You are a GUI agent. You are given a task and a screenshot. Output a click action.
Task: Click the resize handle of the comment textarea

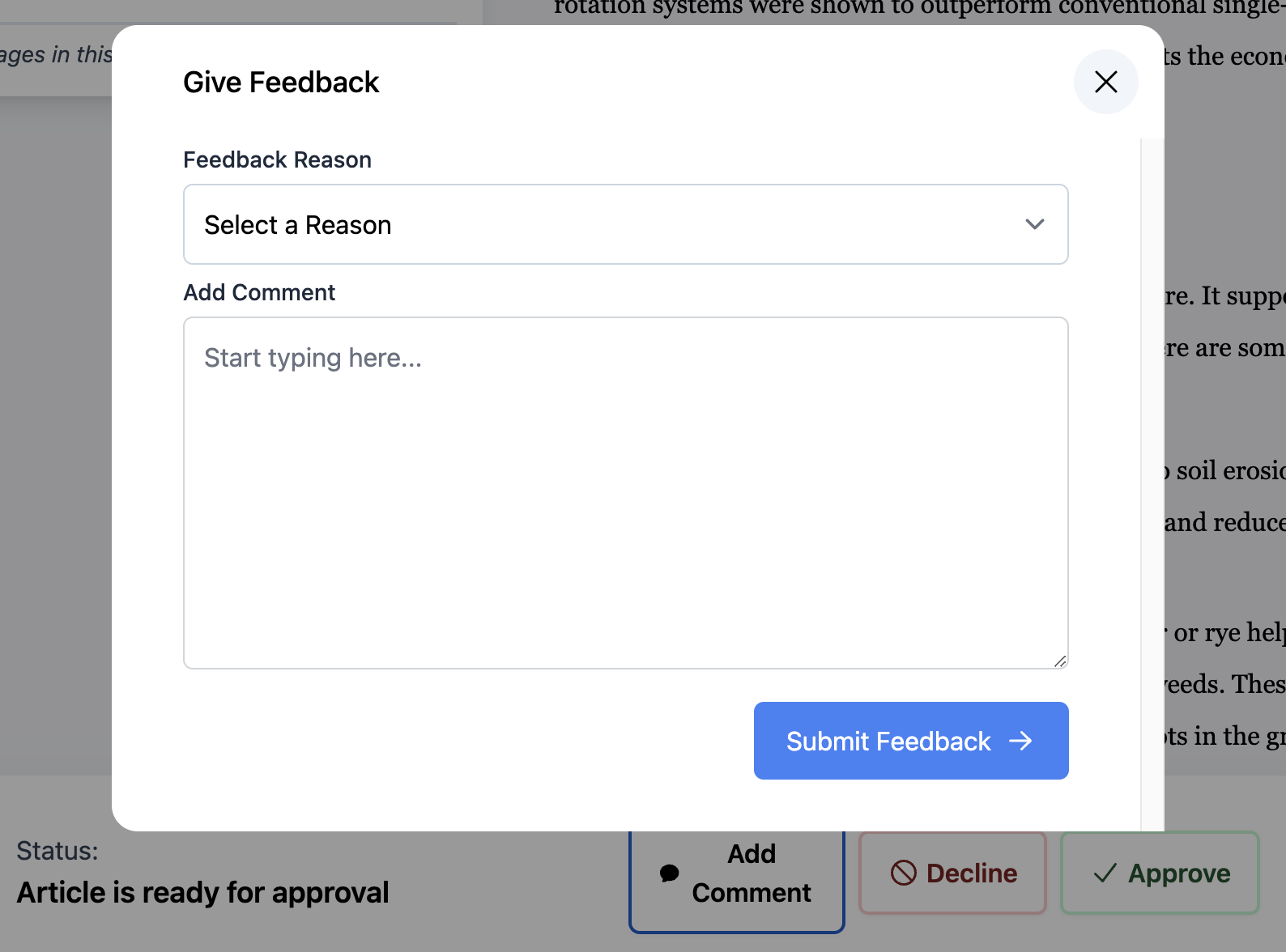click(1060, 662)
